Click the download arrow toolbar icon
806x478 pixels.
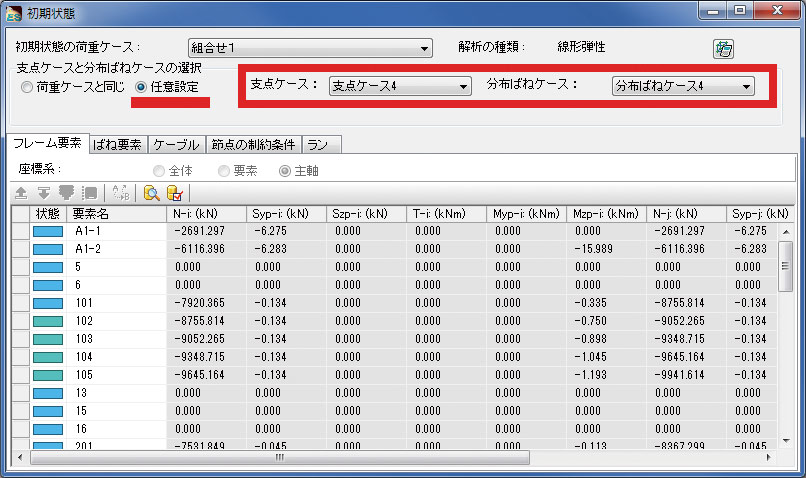pyautogui.click(x=44, y=193)
